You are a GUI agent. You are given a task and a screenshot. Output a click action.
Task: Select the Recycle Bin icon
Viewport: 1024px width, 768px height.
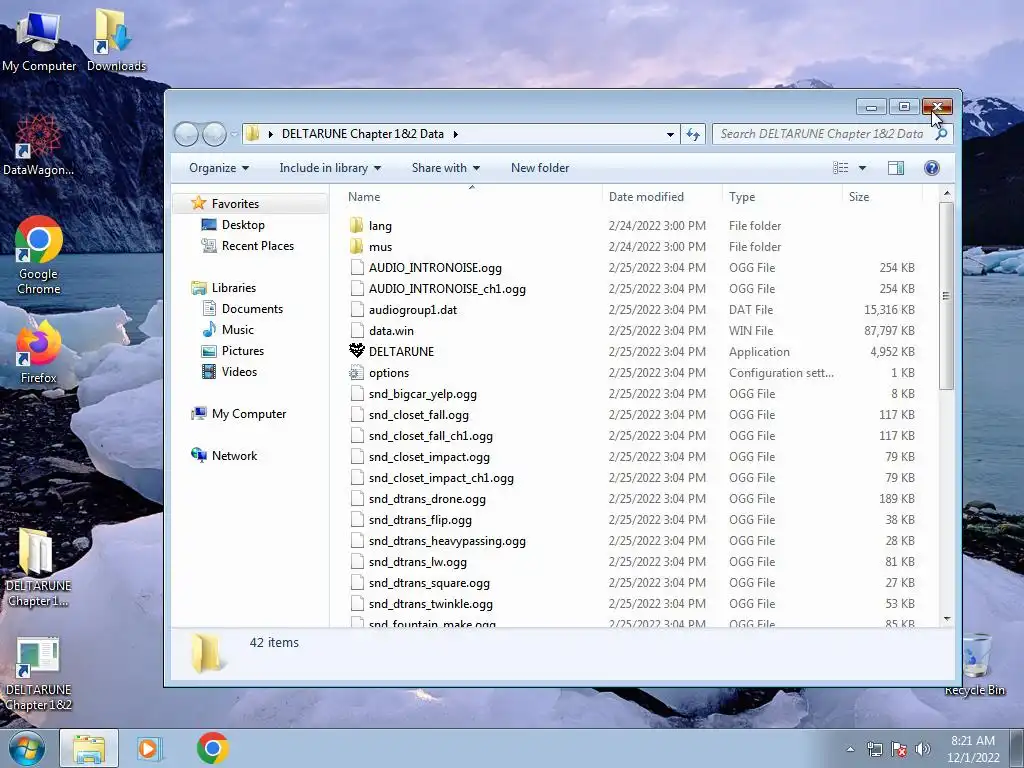[x=974, y=665]
